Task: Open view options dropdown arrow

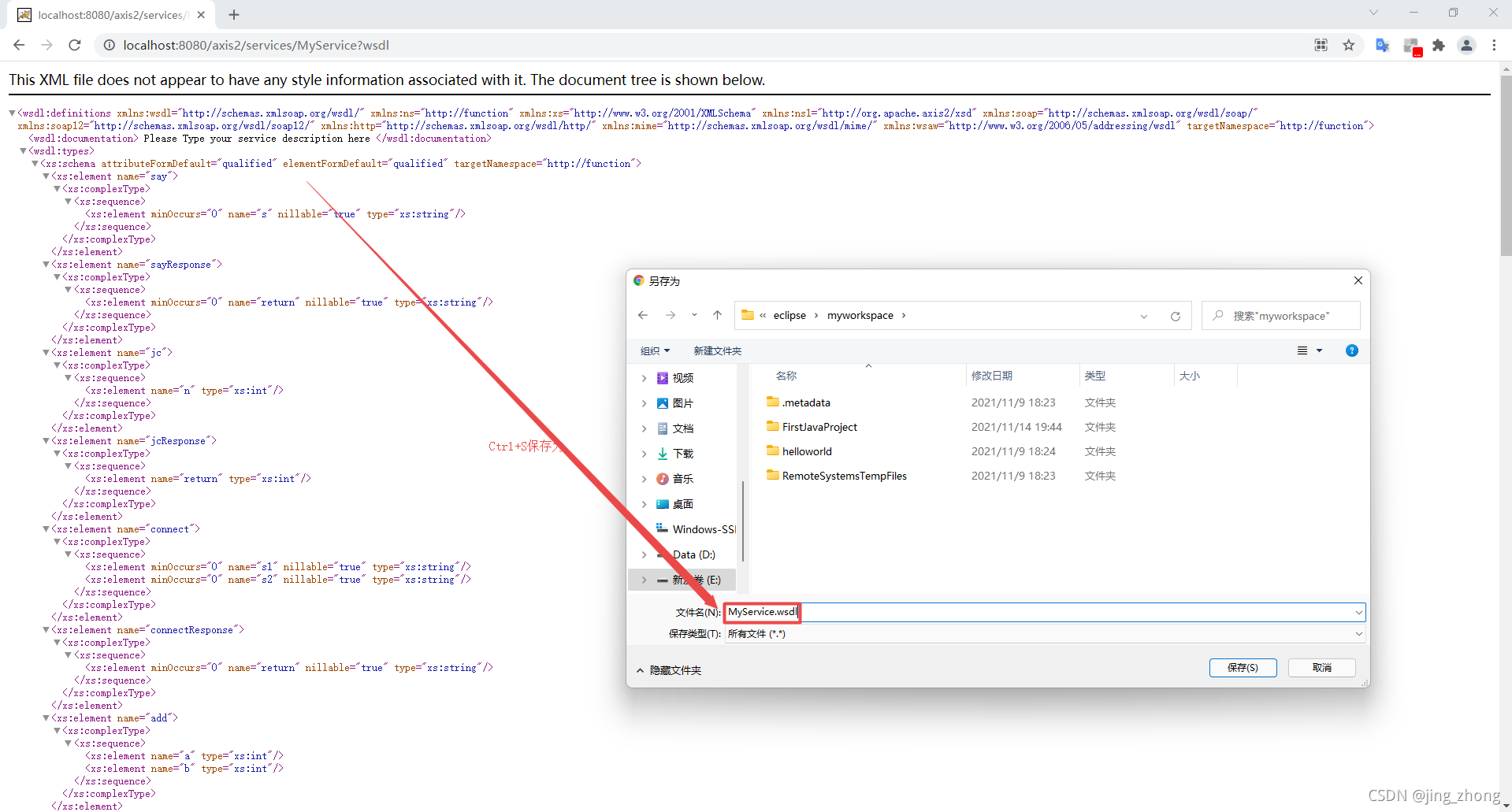Action: point(1320,350)
